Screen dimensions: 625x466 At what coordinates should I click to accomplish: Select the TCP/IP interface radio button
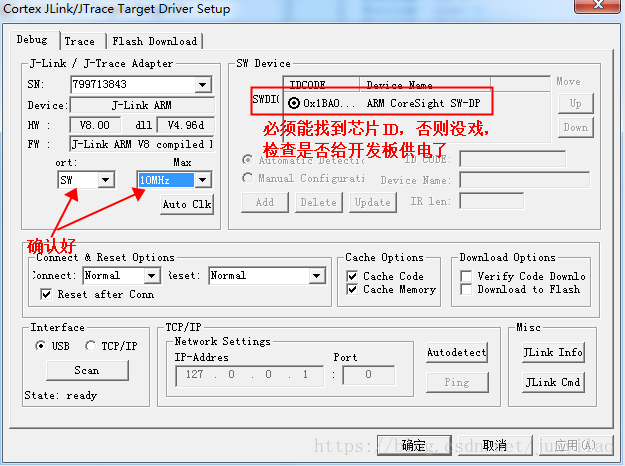pos(90,346)
